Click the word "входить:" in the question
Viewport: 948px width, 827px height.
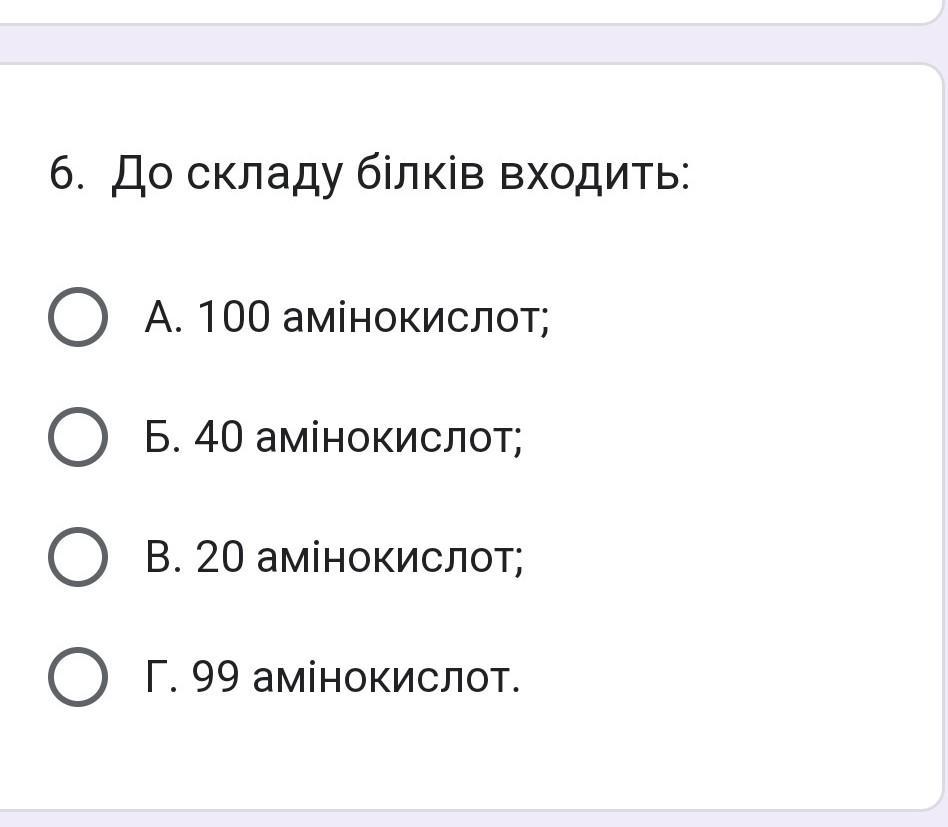tap(595, 175)
